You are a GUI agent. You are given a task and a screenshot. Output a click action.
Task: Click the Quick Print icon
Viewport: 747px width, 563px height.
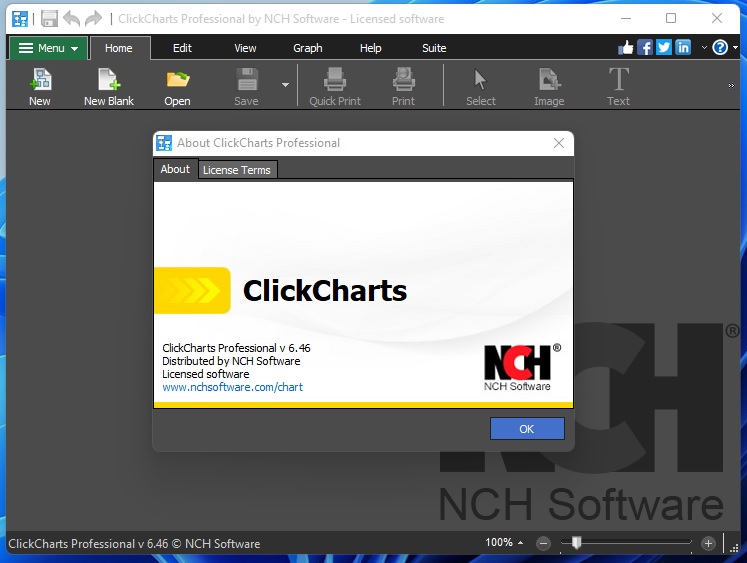[x=335, y=87]
